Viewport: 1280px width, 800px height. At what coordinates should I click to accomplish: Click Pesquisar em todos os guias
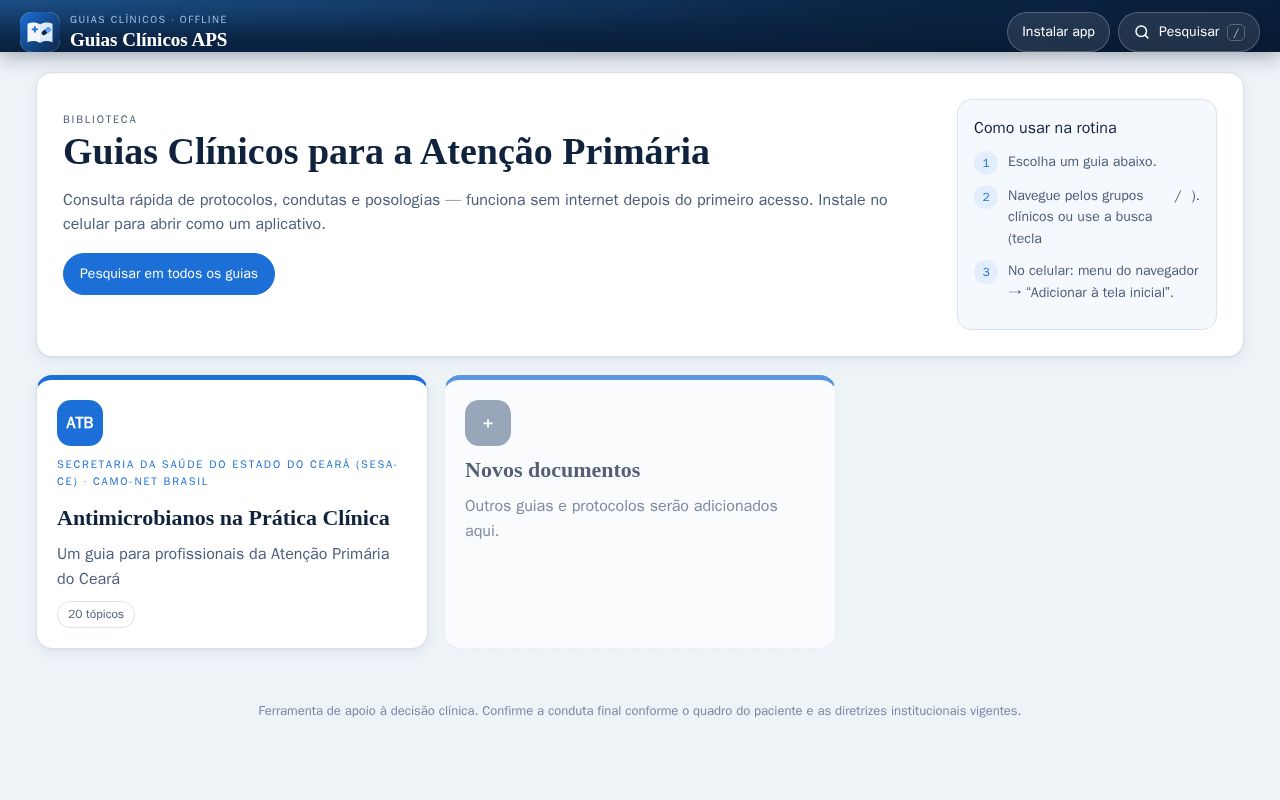coord(169,274)
